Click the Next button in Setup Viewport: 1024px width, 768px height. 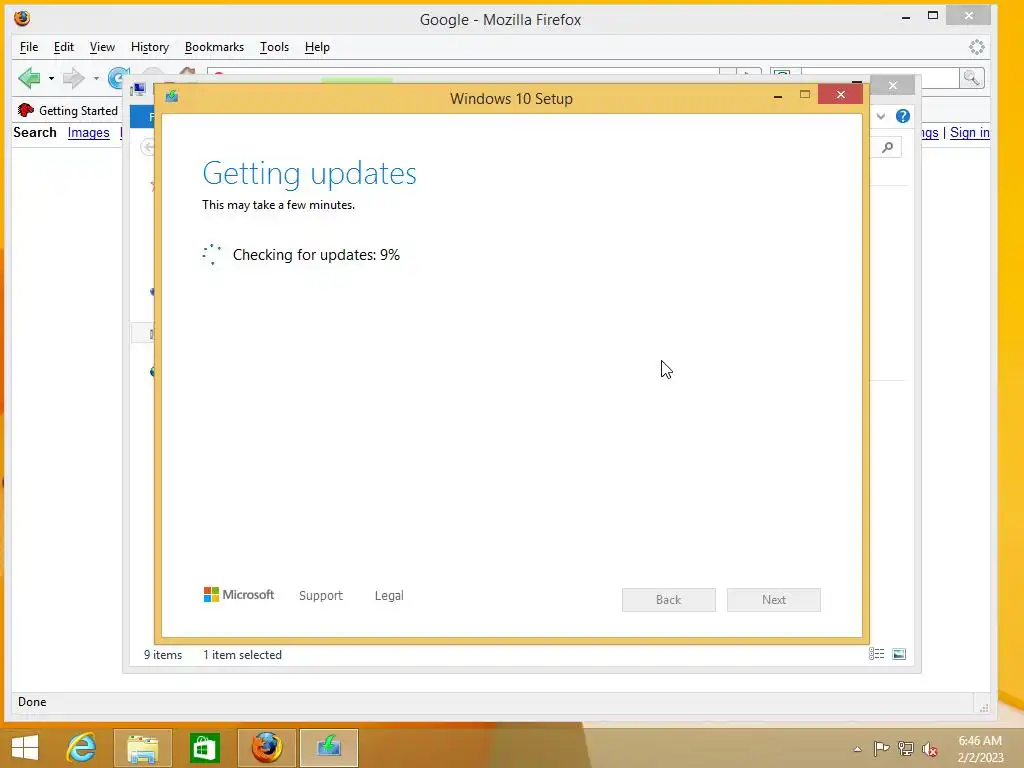[774, 600]
